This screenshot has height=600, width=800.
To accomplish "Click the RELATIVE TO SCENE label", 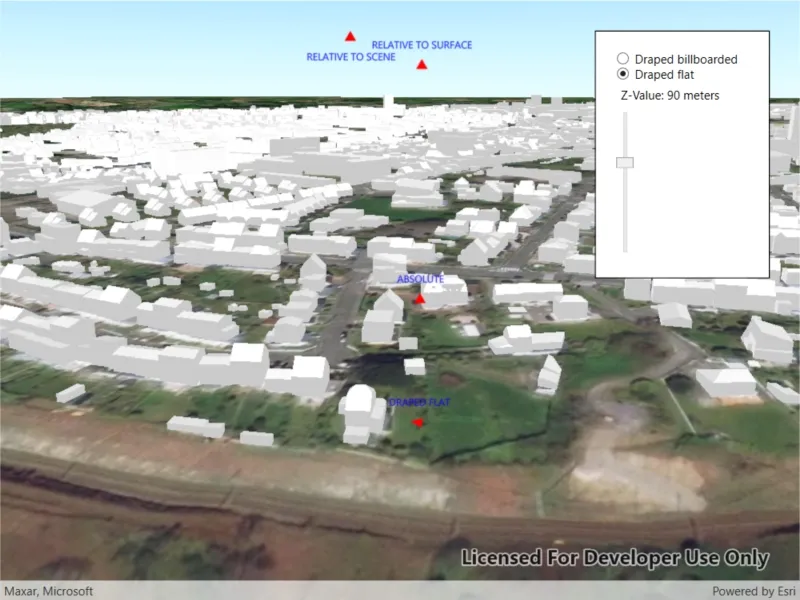I will click(351, 57).
